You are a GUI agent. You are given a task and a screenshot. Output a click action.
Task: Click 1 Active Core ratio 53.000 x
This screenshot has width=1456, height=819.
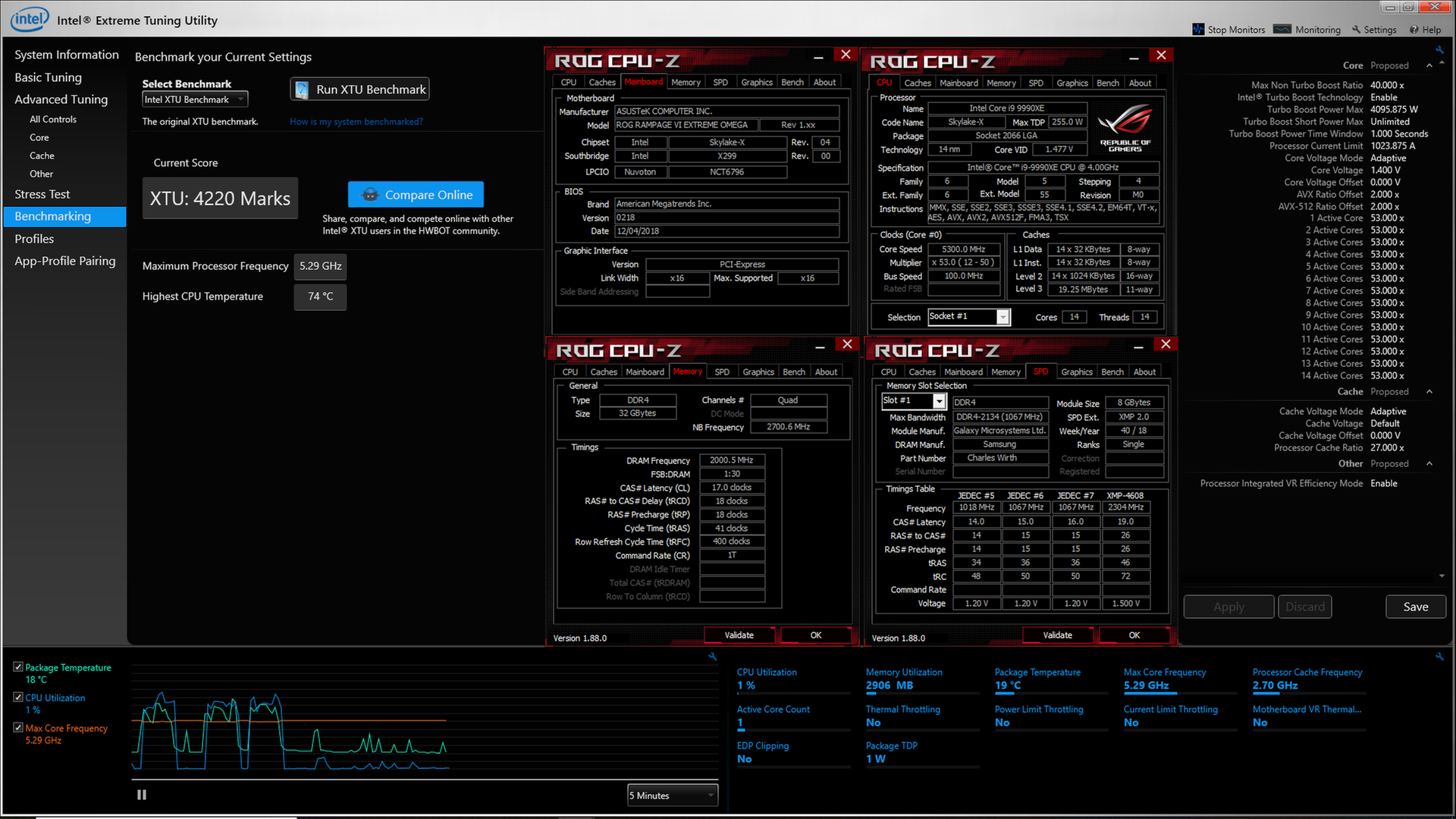(1387, 218)
